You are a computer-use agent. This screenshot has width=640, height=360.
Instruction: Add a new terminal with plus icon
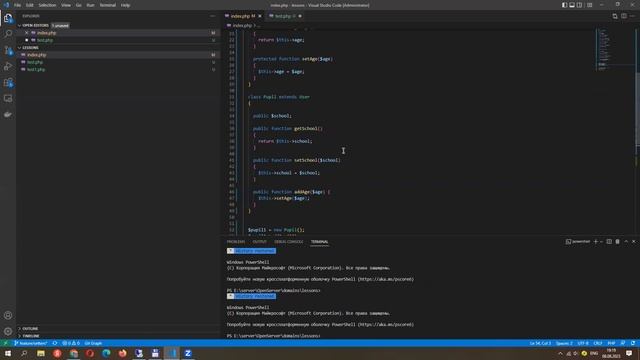(x=596, y=242)
